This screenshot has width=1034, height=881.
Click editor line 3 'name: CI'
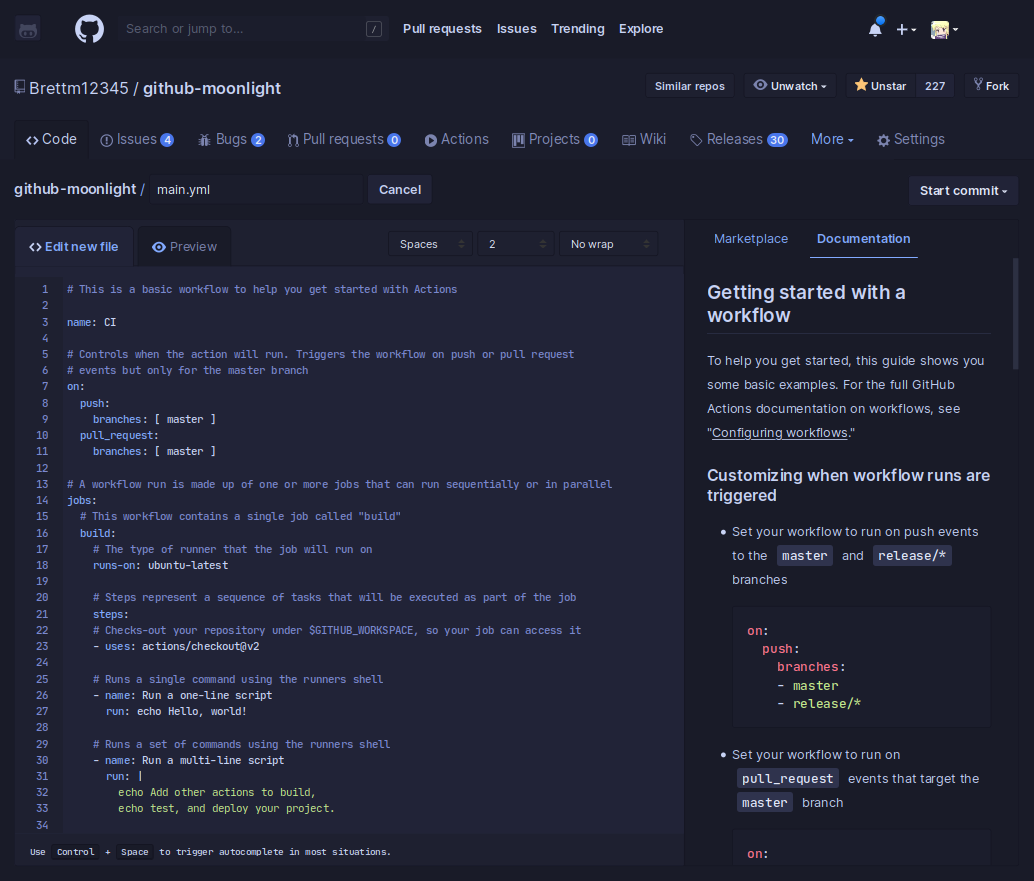(91, 322)
